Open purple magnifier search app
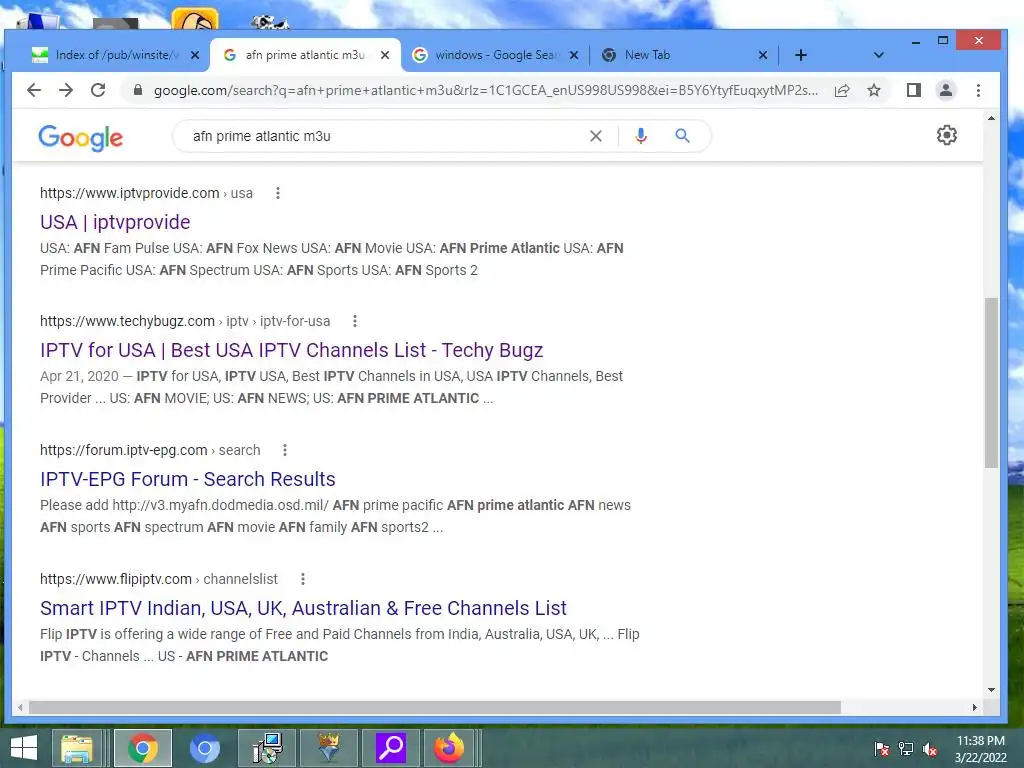 [391, 748]
